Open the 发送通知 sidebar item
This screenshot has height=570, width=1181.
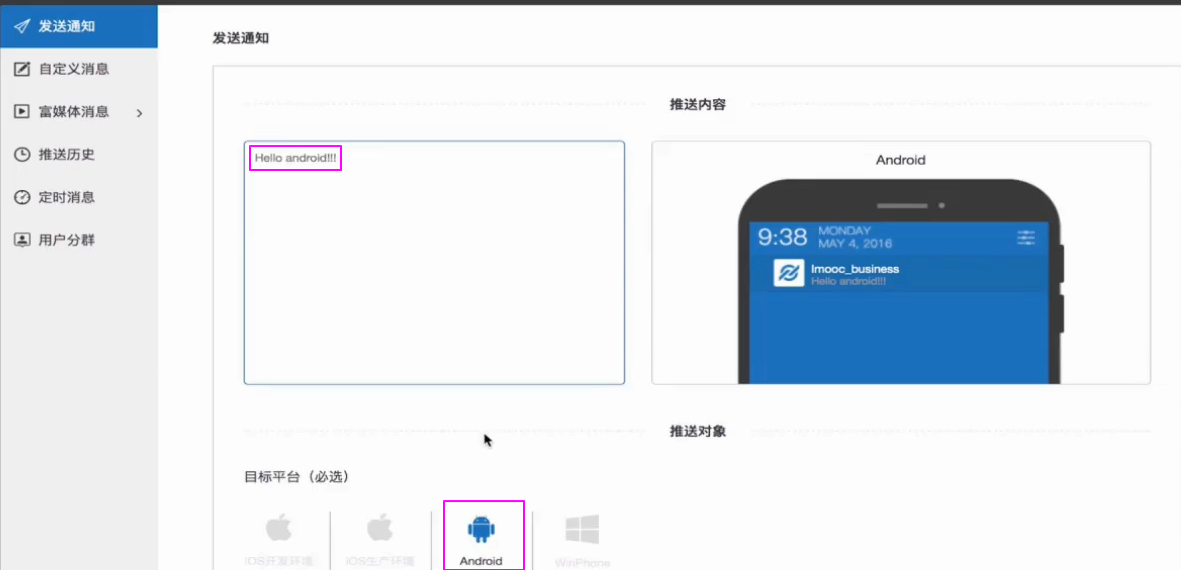point(78,26)
